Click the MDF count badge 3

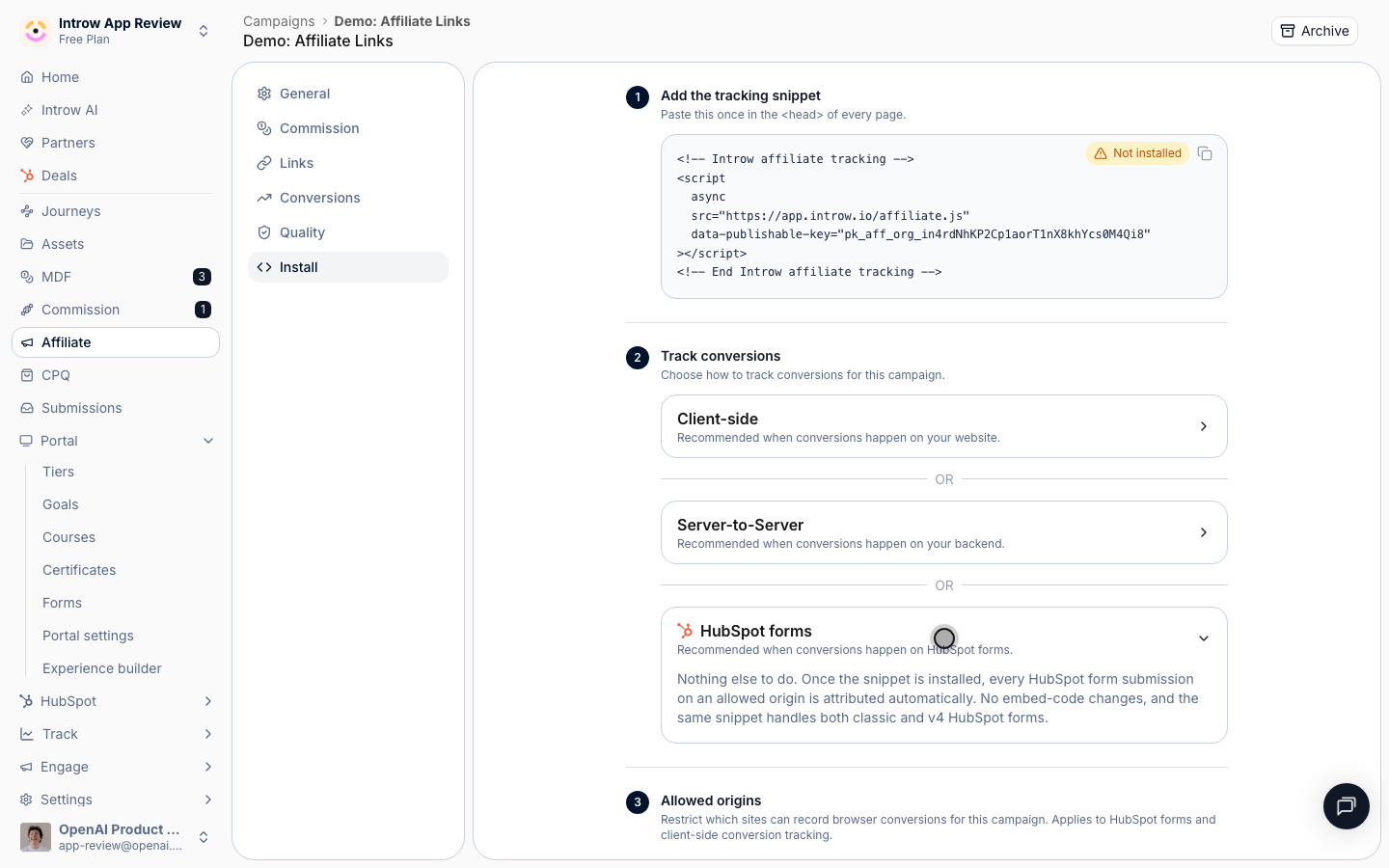pyautogui.click(x=202, y=277)
